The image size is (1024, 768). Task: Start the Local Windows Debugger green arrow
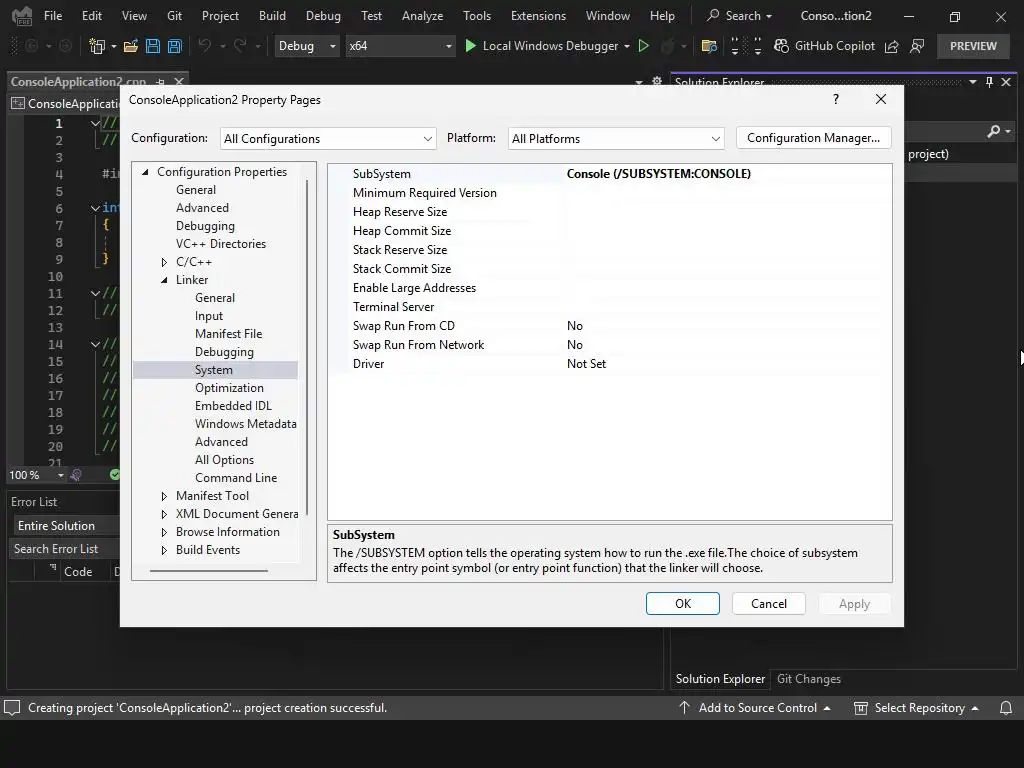(470, 46)
